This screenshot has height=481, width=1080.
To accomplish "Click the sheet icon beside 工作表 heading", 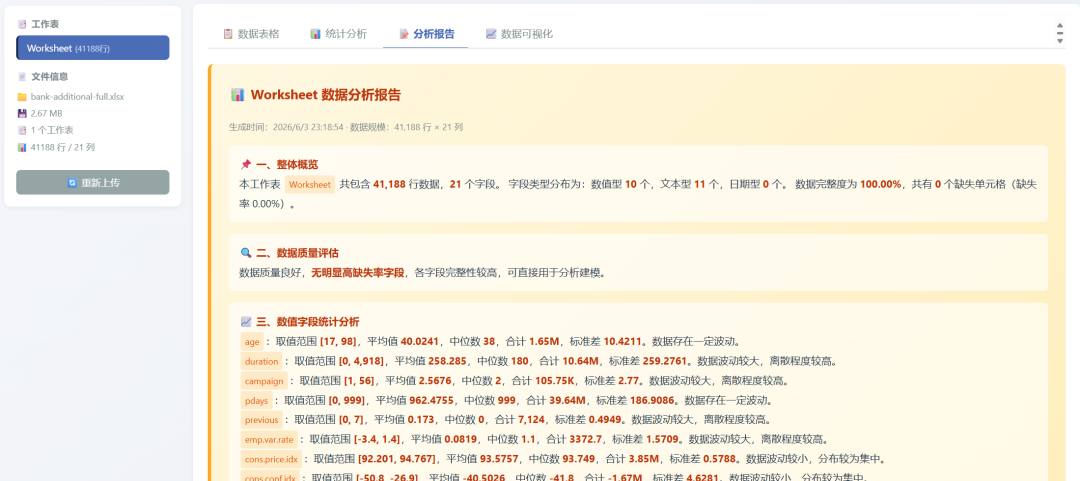I will [22, 24].
